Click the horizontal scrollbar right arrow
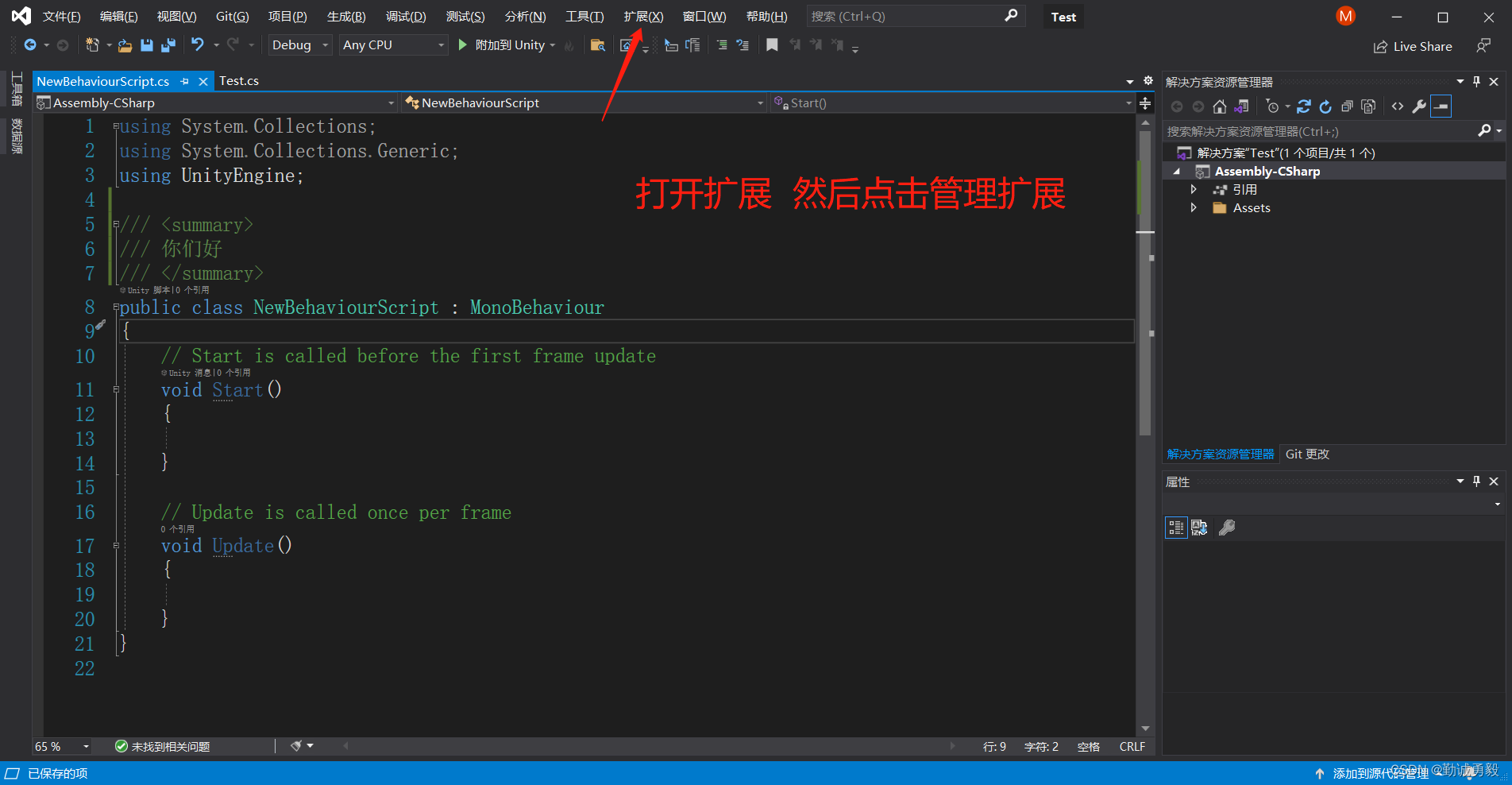 [953, 746]
